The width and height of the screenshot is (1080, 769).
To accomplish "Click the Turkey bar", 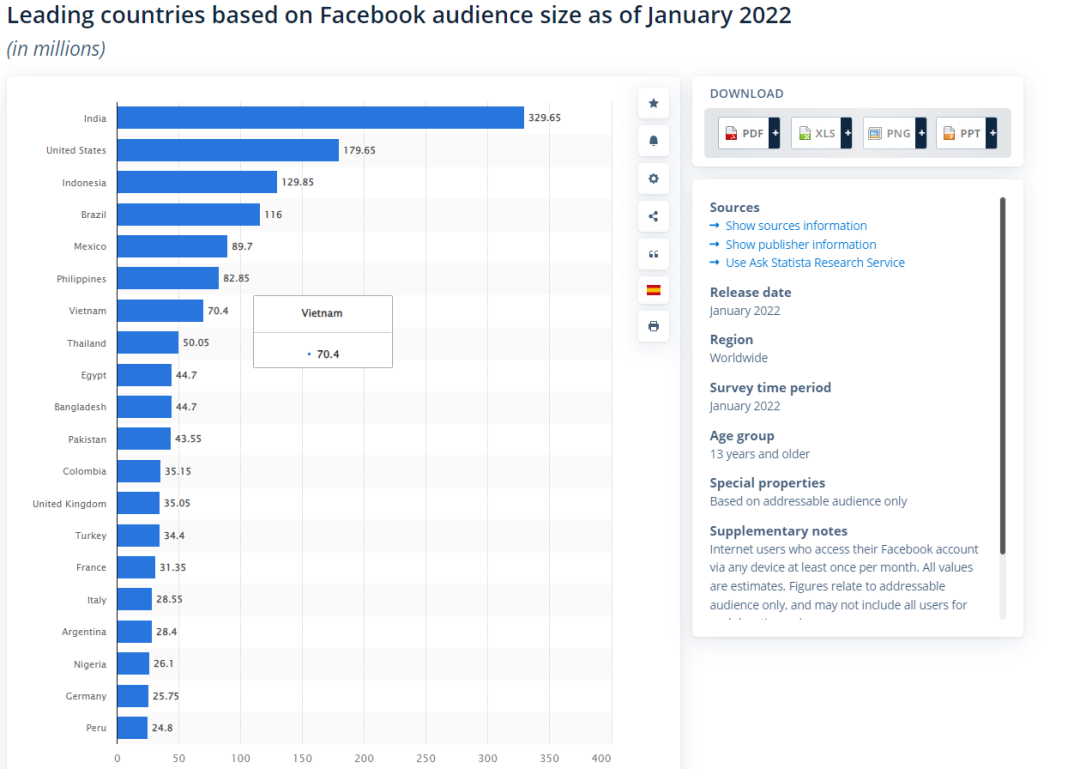I will pos(138,535).
